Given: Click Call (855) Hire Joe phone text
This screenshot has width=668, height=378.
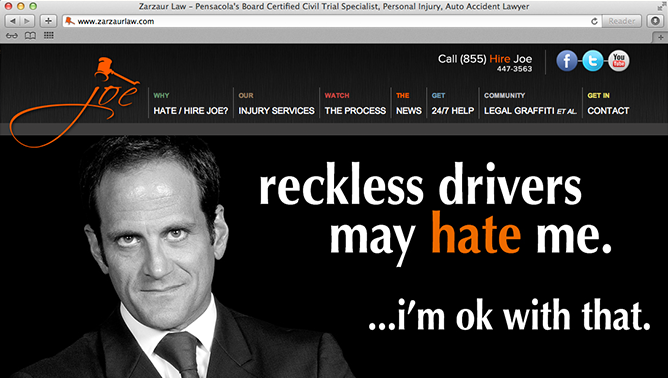Looking at the screenshot, I should [x=485, y=59].
